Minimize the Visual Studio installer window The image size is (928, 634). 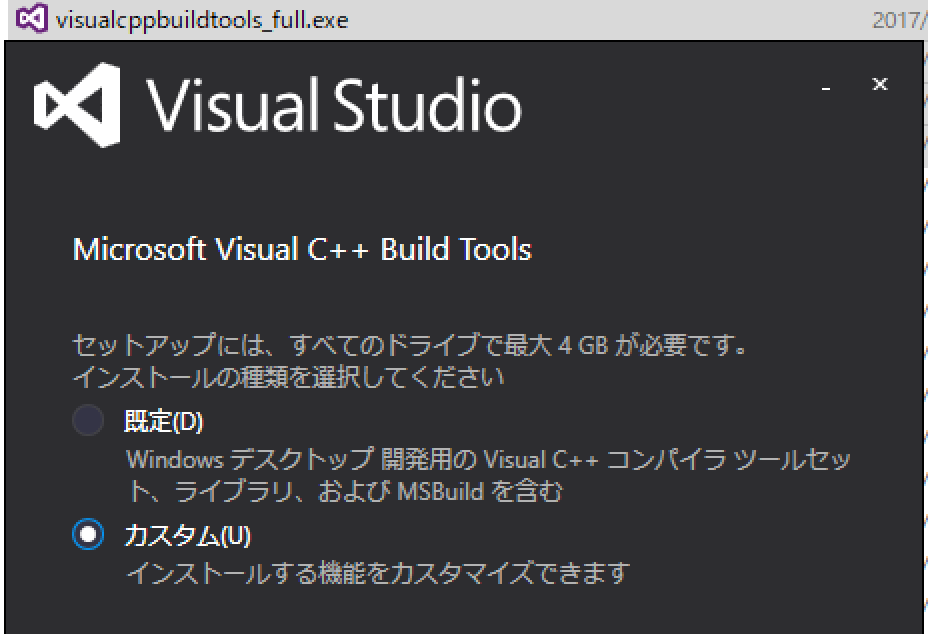click(826, 89)
